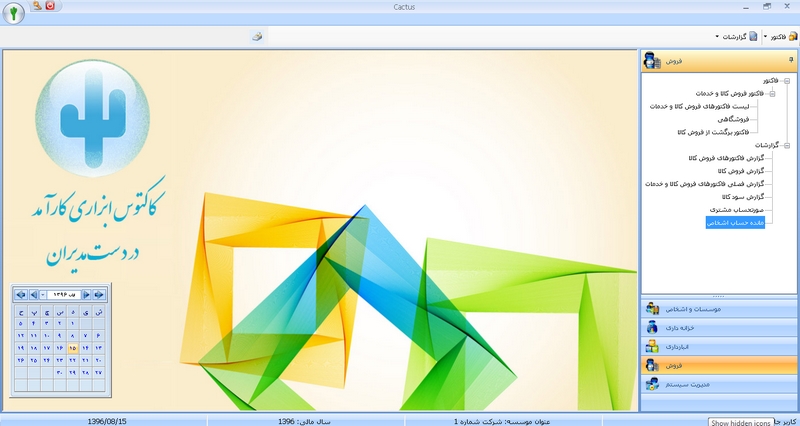The width and height of the screenshot is (800, 426).
Task: Click the گزارشات toolbar icon
Action: point(753,36)
